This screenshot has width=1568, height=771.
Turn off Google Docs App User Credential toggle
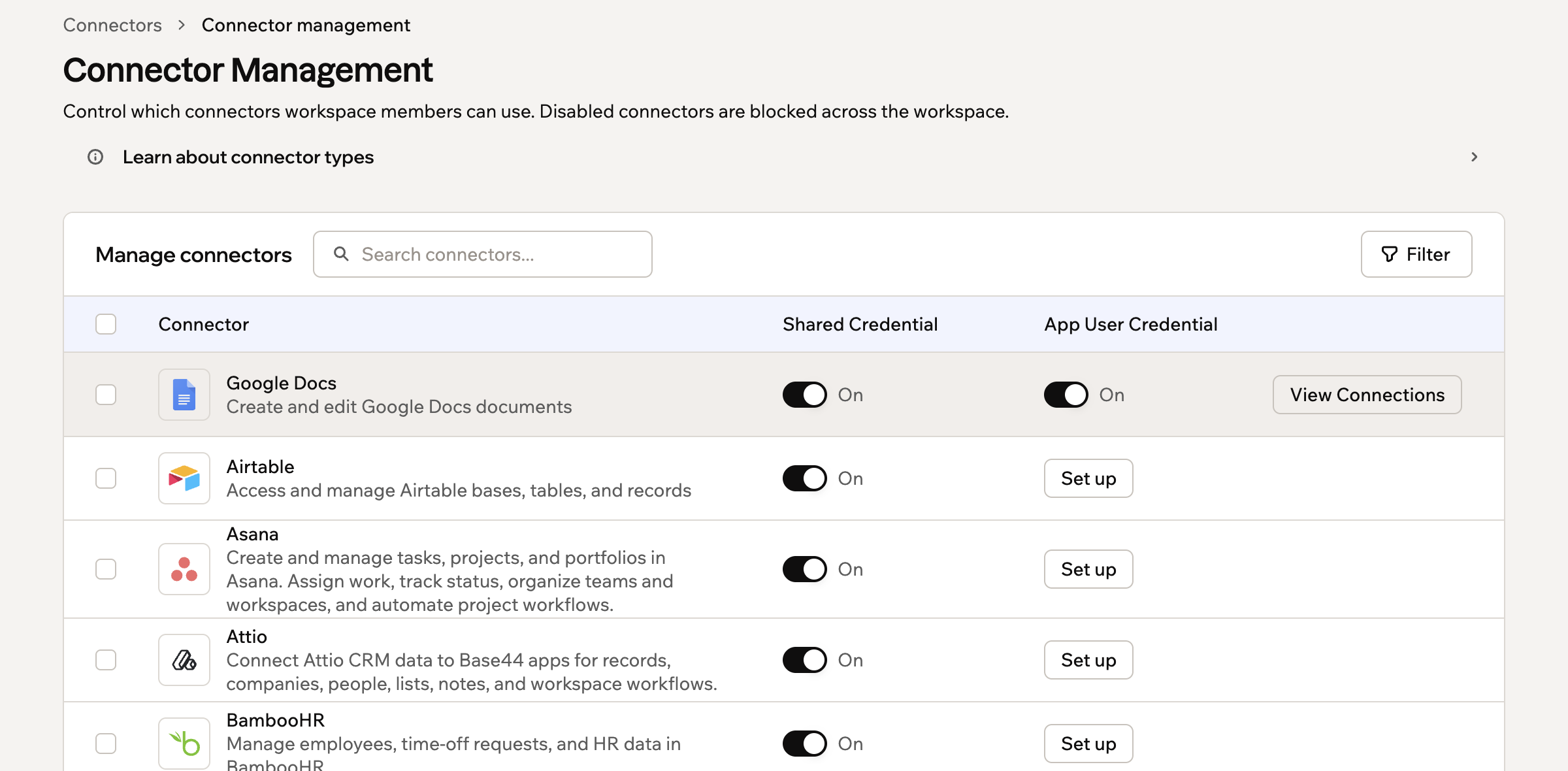1066,395
